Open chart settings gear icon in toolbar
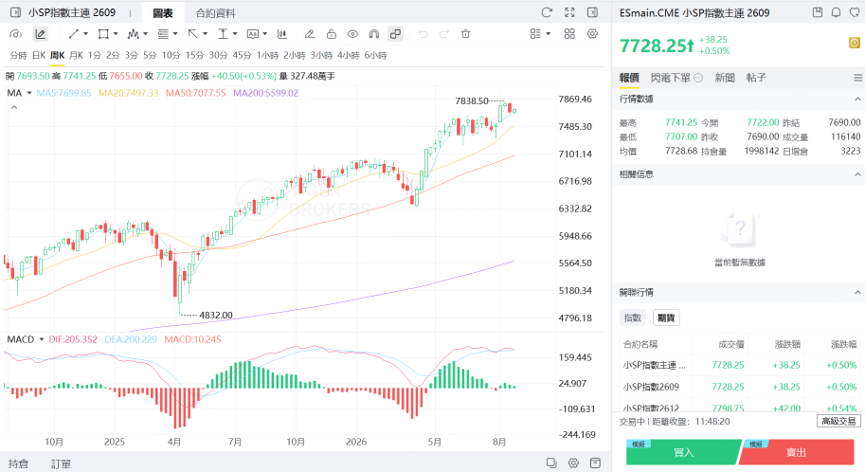 (x=592, y=34)
